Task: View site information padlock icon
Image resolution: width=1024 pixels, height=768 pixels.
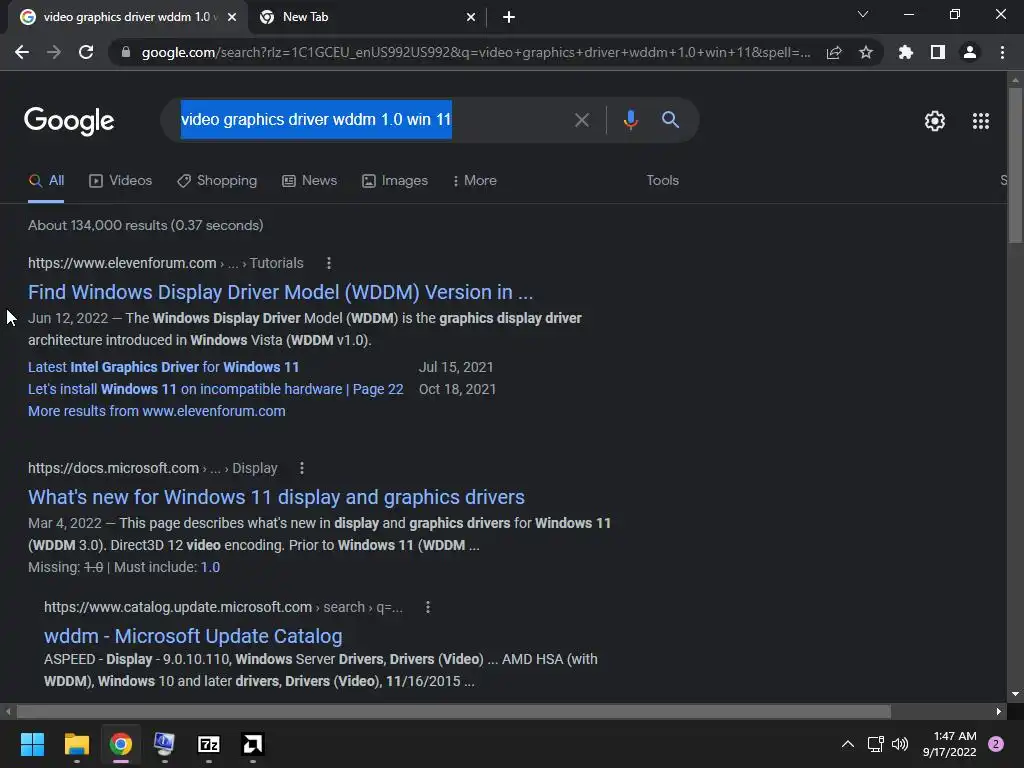Action: [126, 52]
